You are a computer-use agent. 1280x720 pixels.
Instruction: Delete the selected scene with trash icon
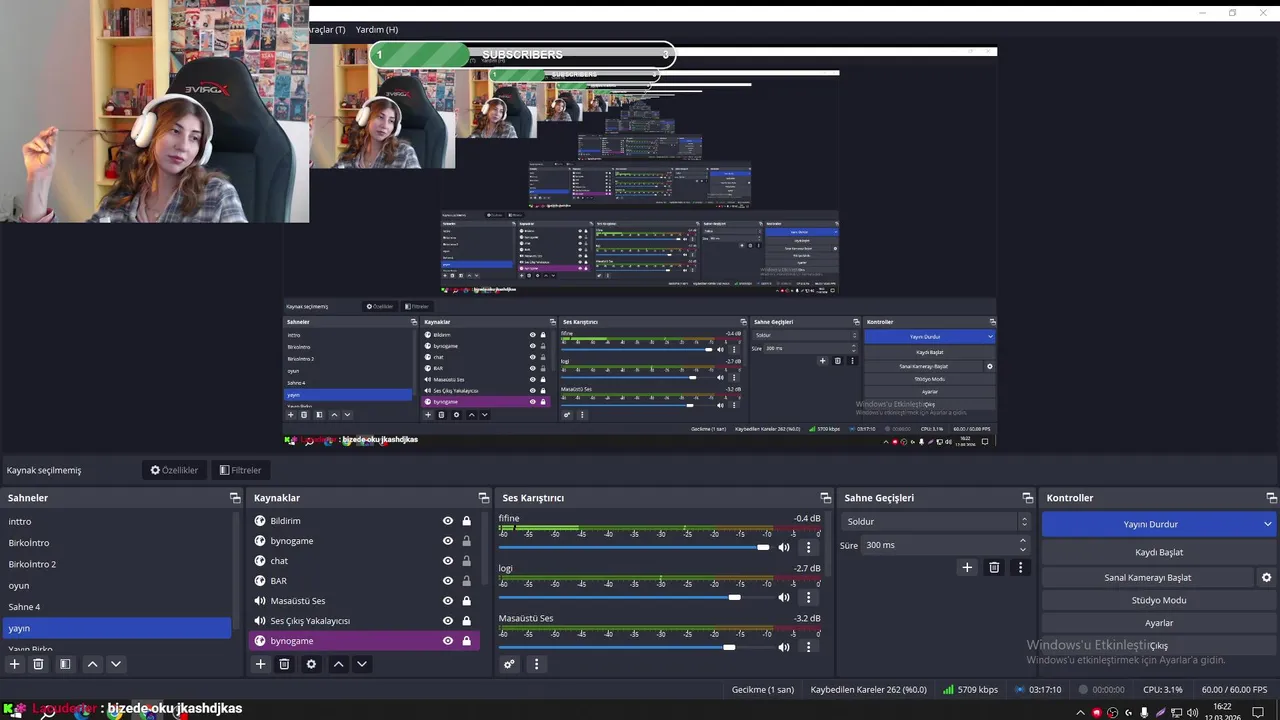pyautogui.click(x=38, y=664)
